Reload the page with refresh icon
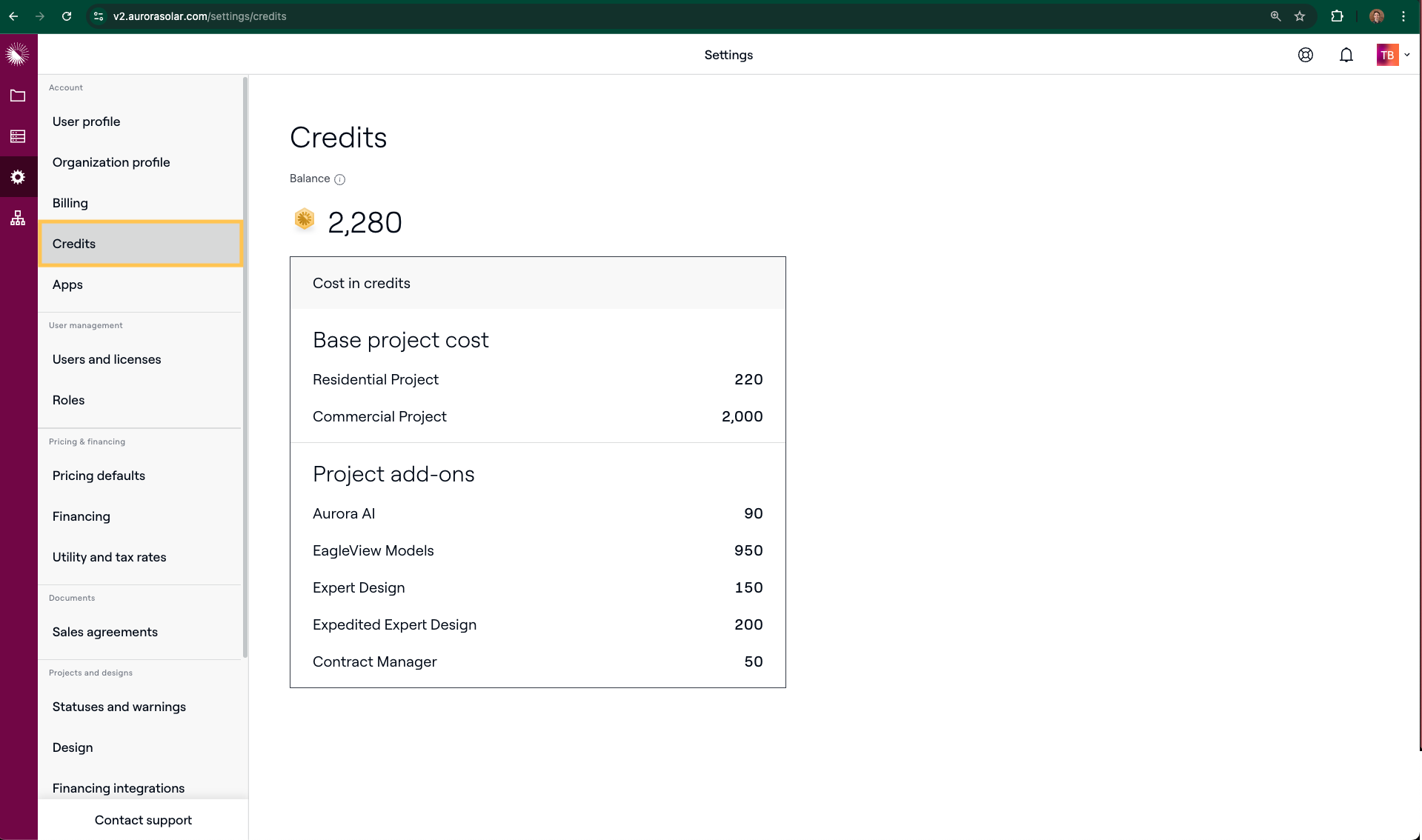The height and width of the screenshot is (840, 1422). point(67,16)
